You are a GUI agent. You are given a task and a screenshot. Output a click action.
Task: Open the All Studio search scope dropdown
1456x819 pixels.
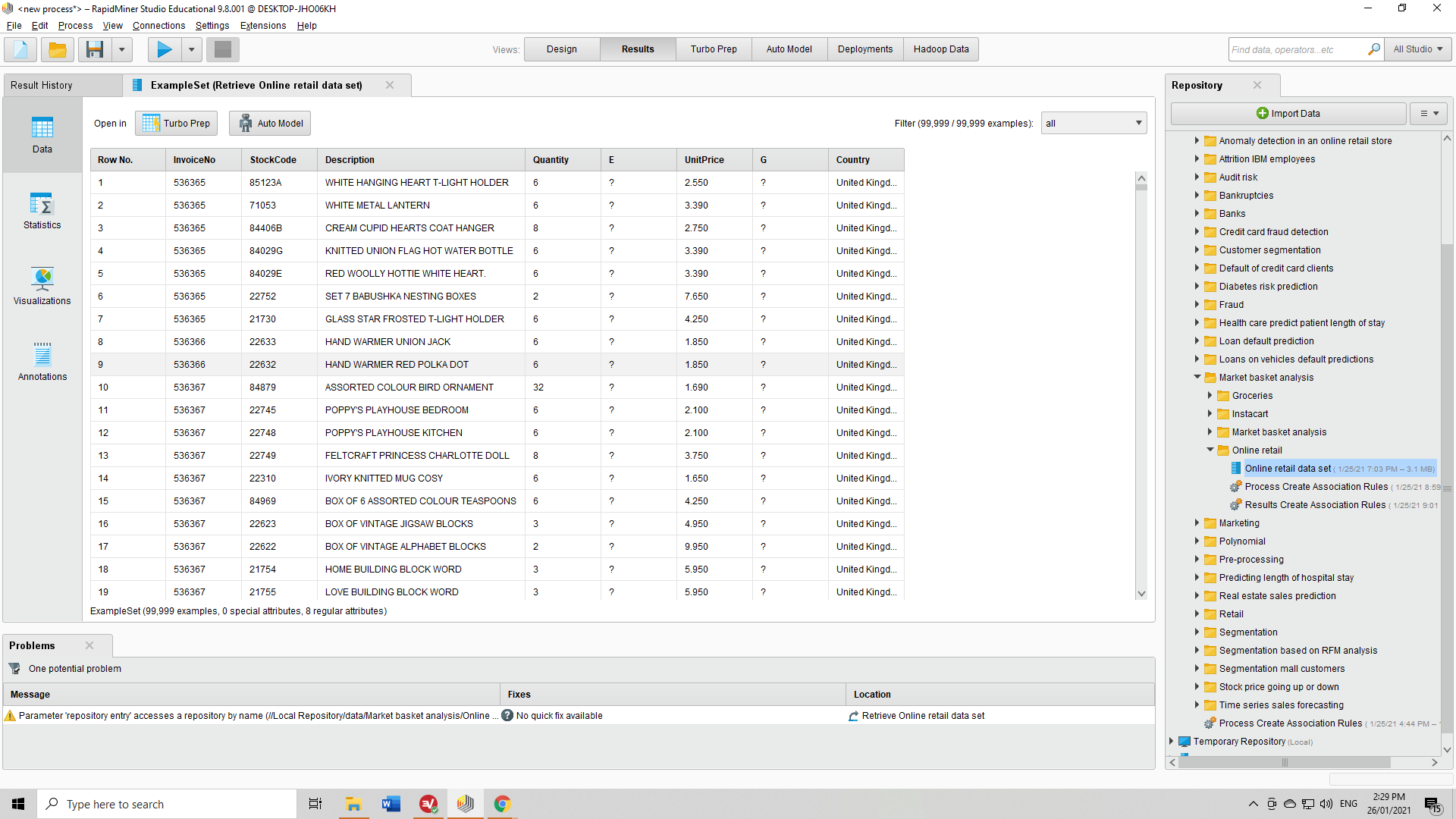coord(1417,49)
